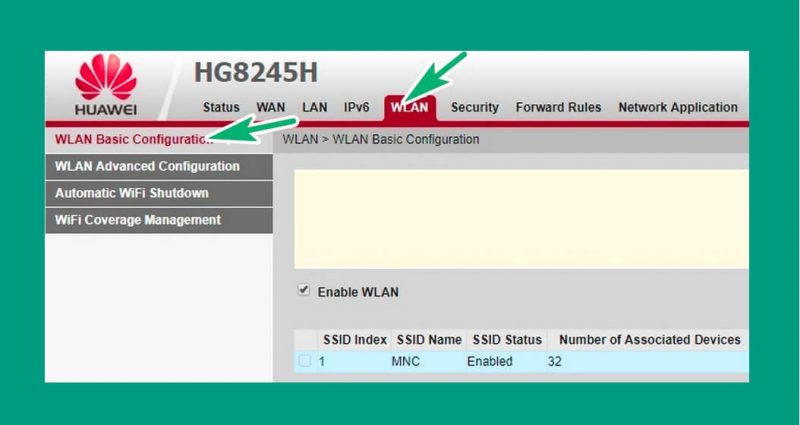Open the IPv6 tab
The image size is (800, 425).
tap(356, 108)
